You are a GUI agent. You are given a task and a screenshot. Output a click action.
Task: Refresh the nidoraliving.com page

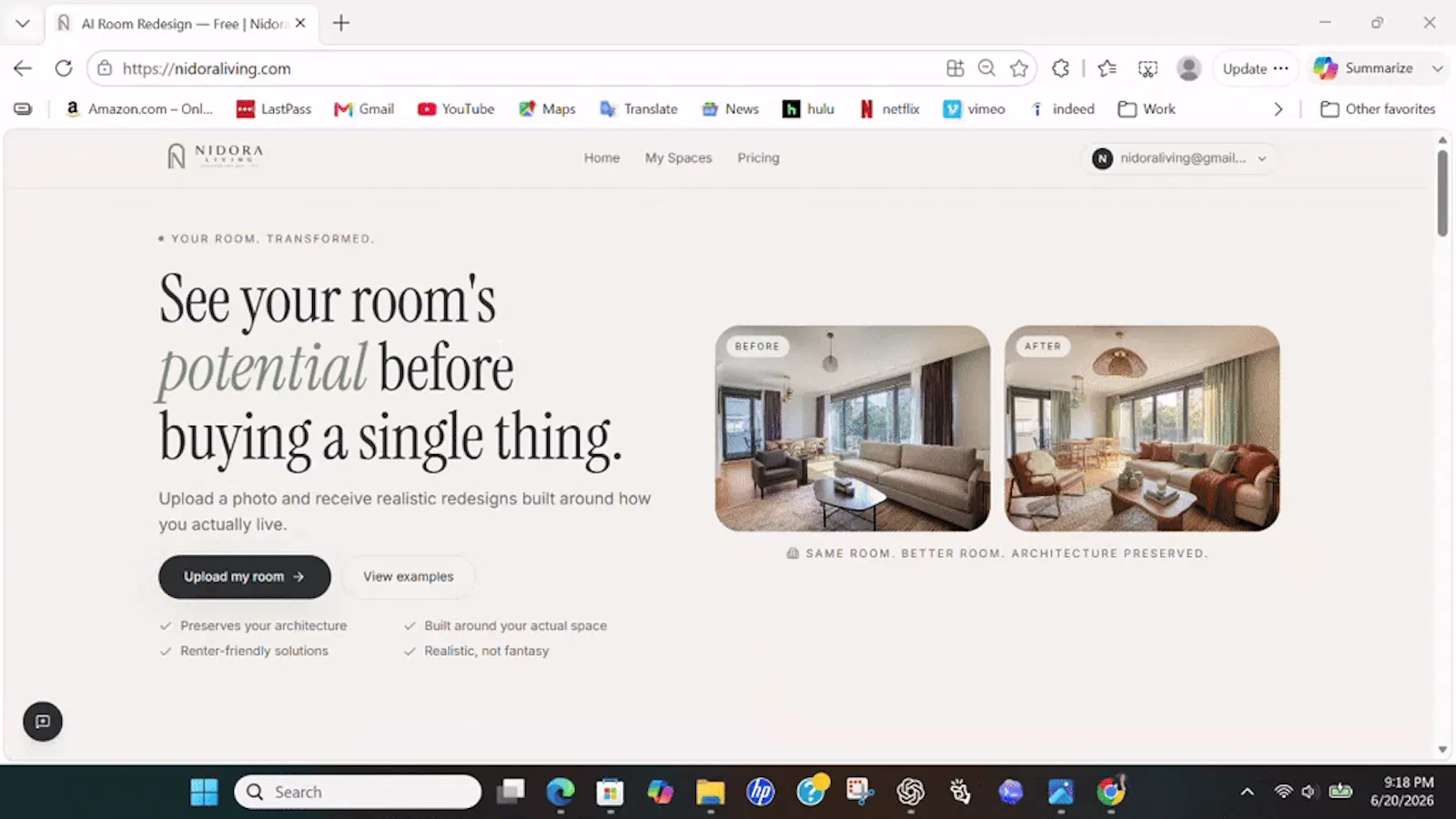tap(63, 68)
